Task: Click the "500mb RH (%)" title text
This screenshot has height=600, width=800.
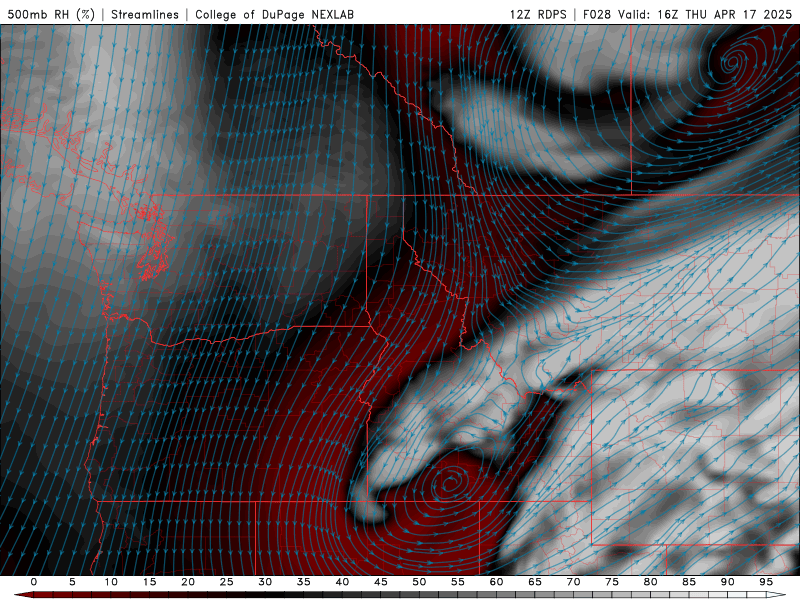Action: tap(51, 14)
